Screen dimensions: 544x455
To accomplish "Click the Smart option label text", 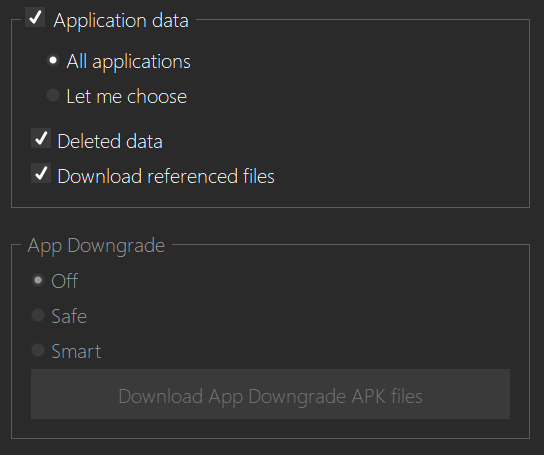I will (x=76, y=351).
